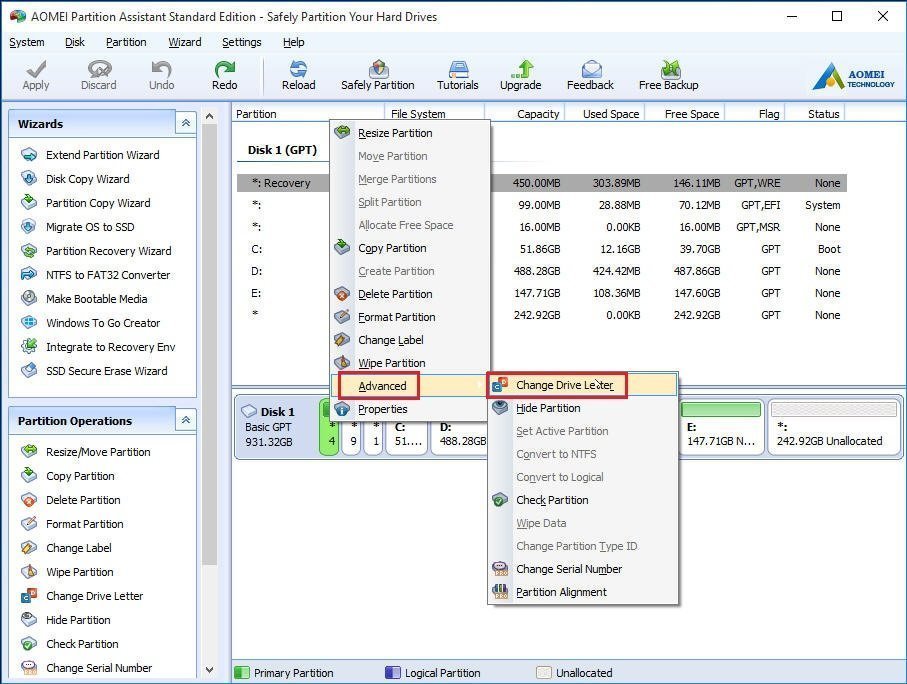907x684 pixels.
Task: Click sidebar scrollbar down arrow
Action: coord(209,670)
